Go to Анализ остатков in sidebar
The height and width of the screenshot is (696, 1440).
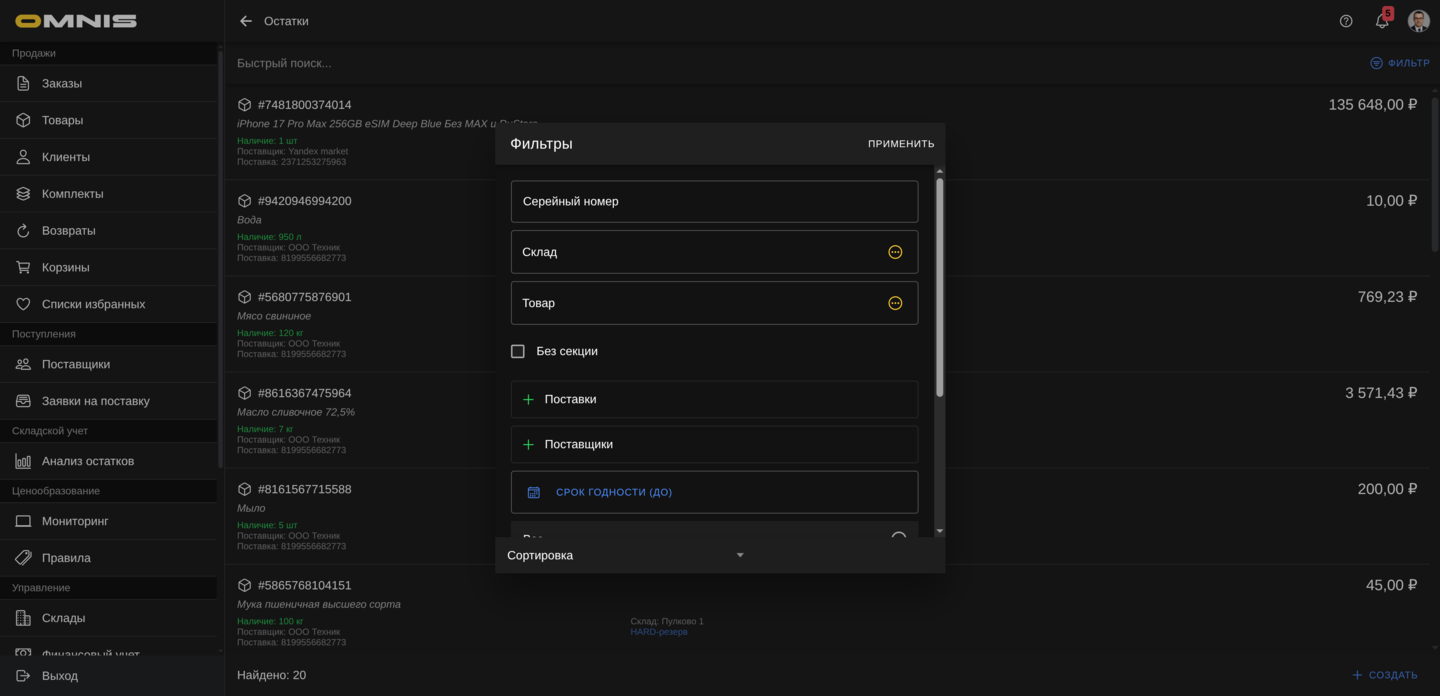pyautogui.click(x=87, y=461)
